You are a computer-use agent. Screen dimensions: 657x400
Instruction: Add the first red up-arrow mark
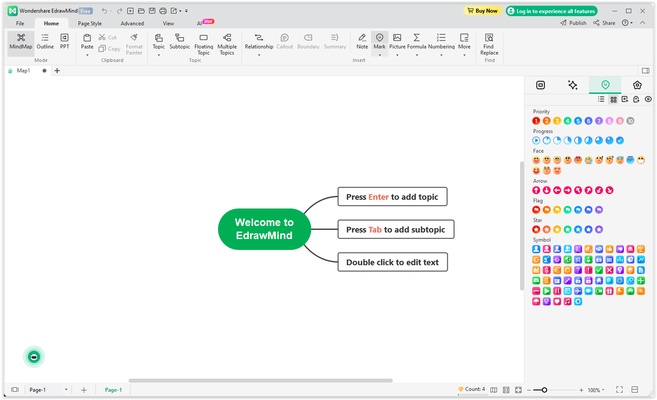point(536,190)
